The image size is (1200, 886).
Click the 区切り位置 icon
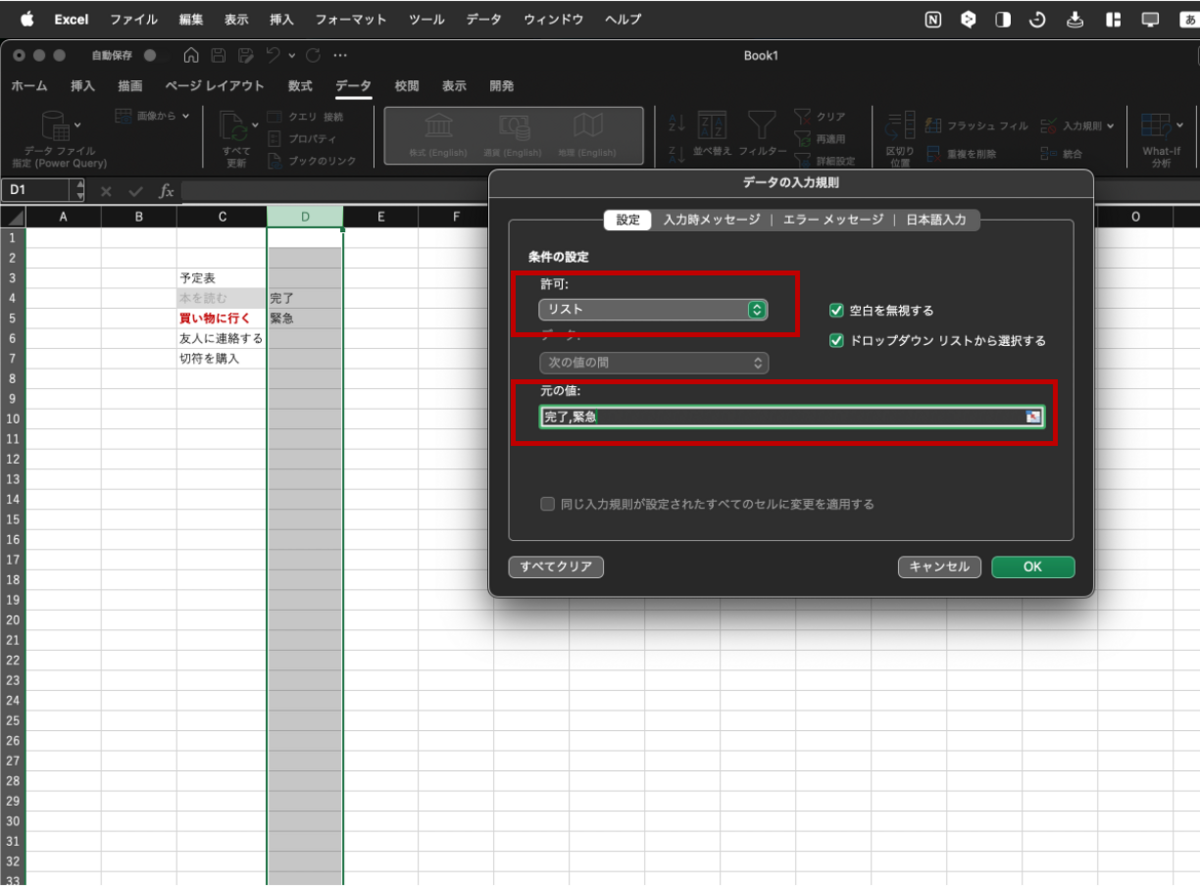coord(900,125)
